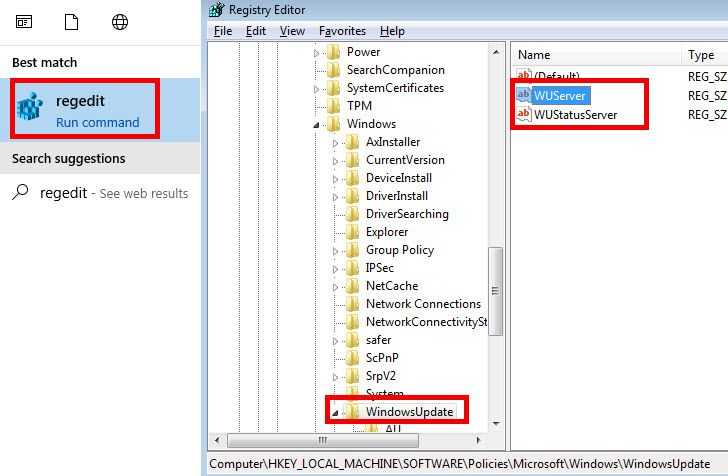Expand the Power key
The width and height of the screenshot is (728, 476).
pyautogui.click(x=317, y=53)
